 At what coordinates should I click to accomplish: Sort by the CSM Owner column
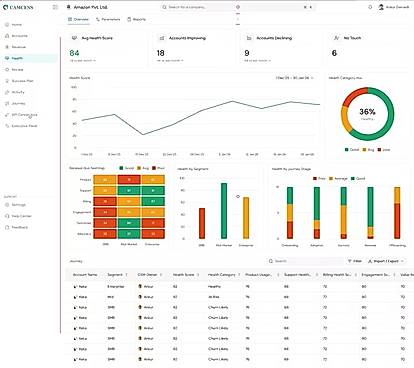pyautogui.click(x=161, y=275)
